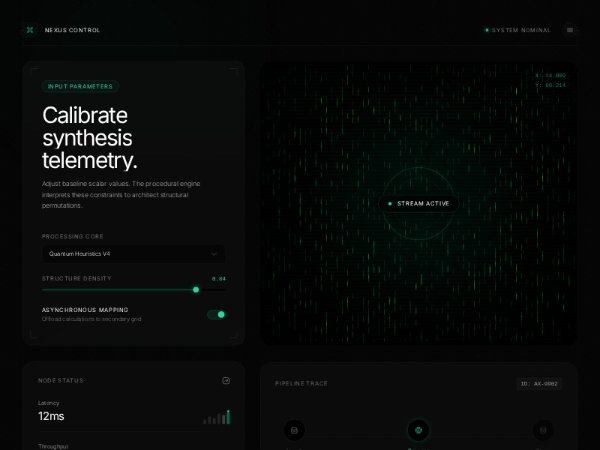Click the latency signal bars indicator
The width and height of the screenshot is (600, 450).
point(218,417)
